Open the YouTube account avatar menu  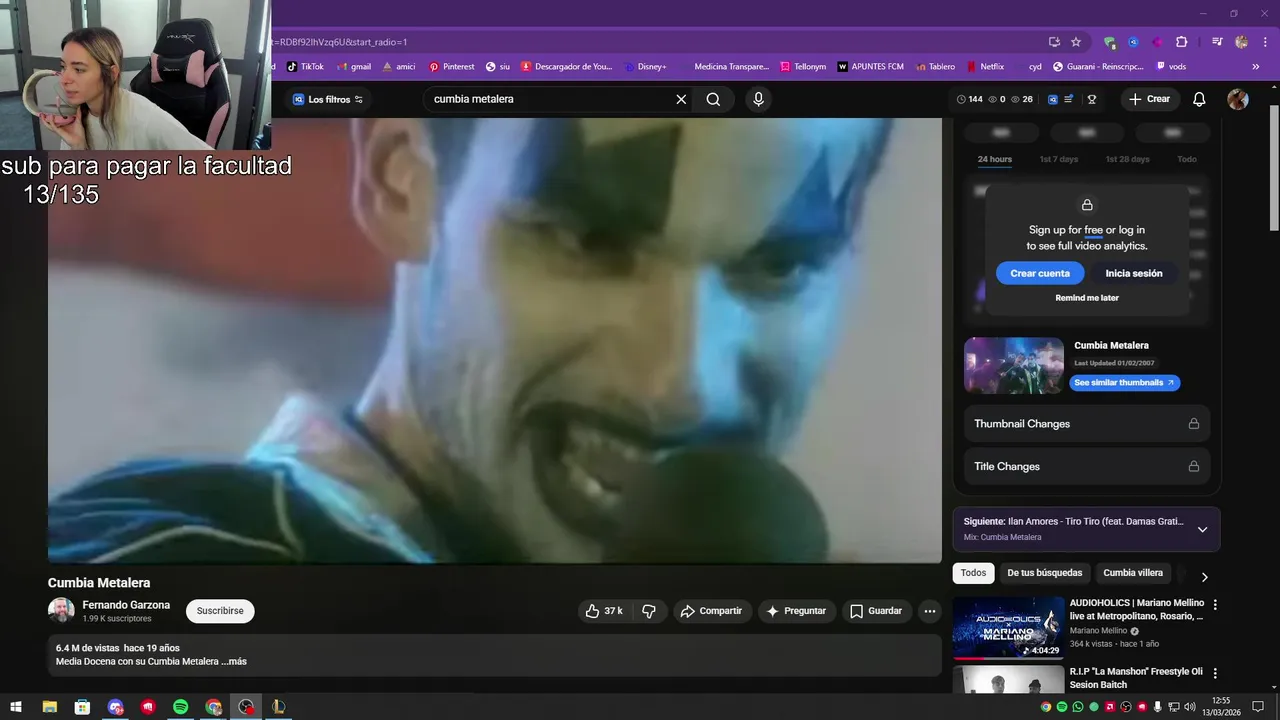1238,99
